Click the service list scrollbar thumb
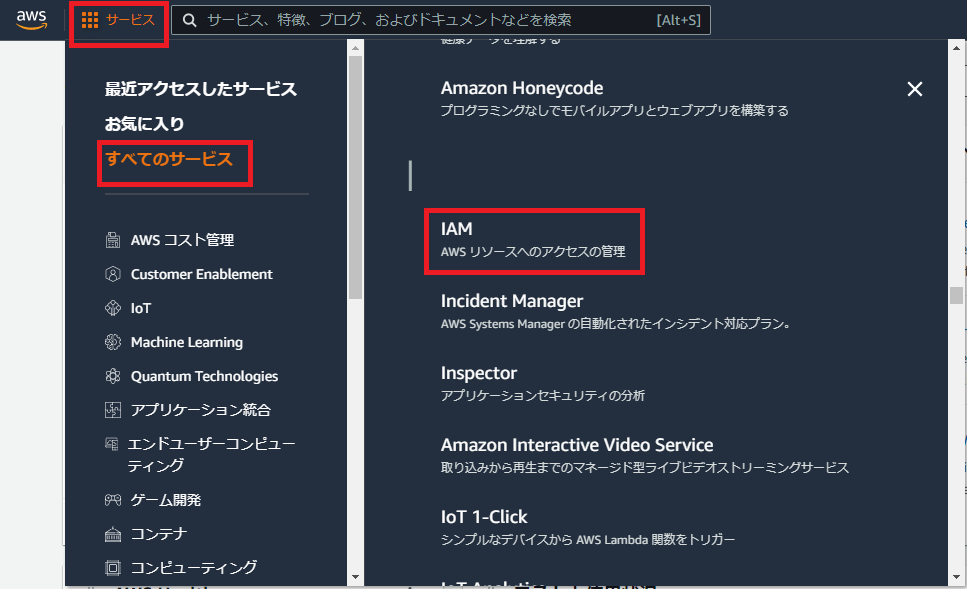Viewport: 967px width, 589px height. tap(956, 296)
